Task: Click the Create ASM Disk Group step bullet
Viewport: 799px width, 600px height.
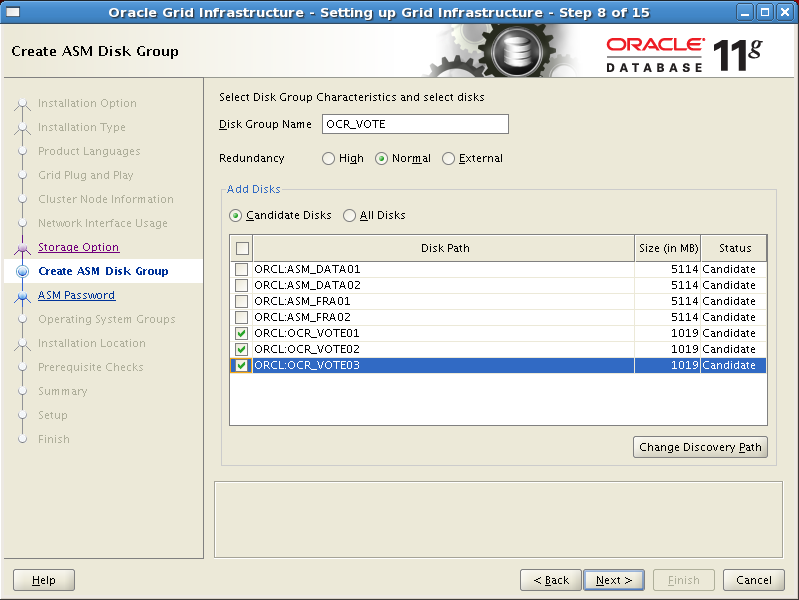Action: coord(22,271)
